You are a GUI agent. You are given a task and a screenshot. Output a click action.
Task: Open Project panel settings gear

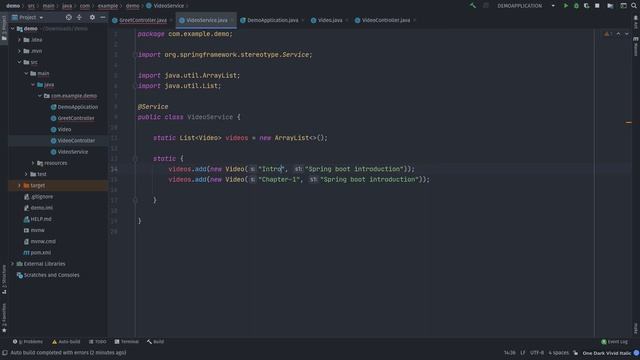[x=92, y=17]
